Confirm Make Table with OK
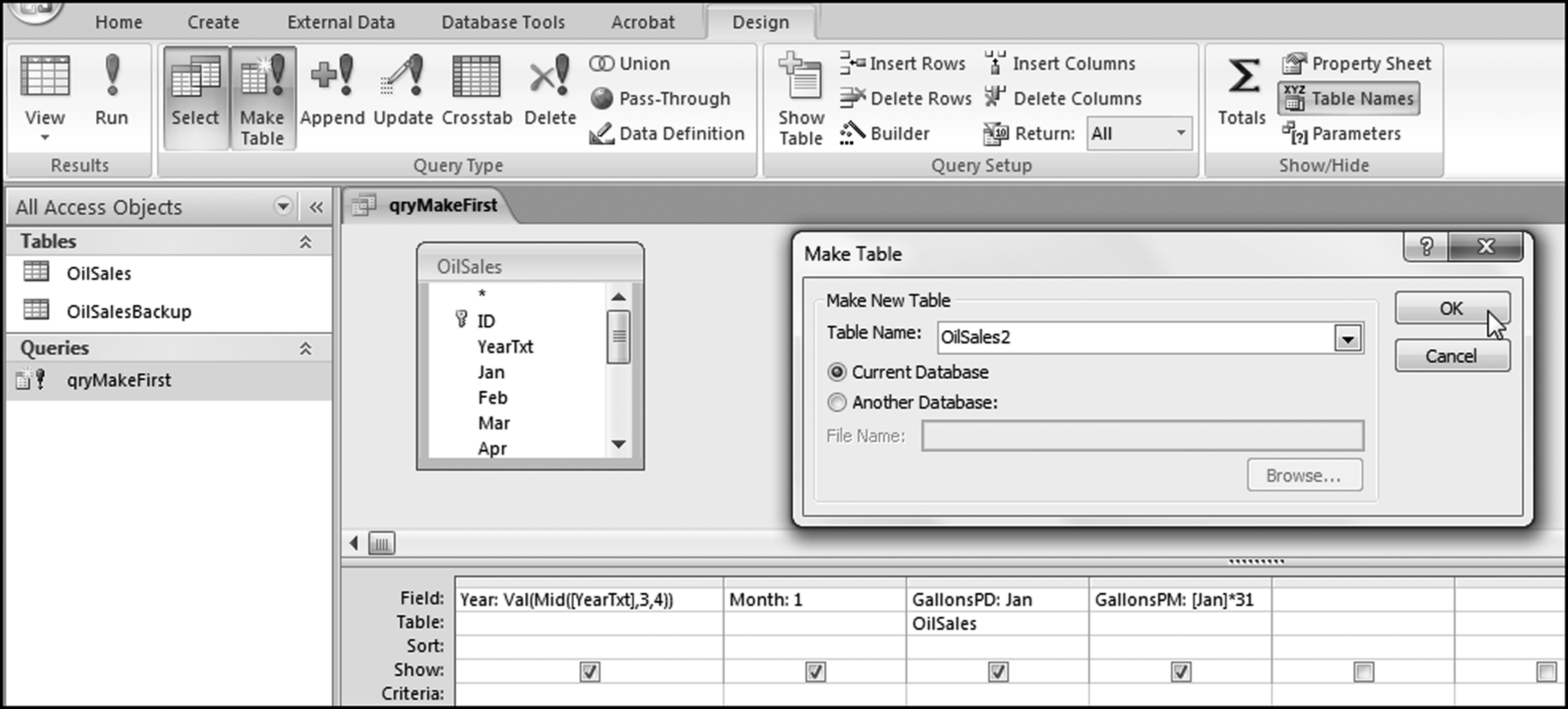The height and width of the screenshot is (709, 1568). pos(1451,308)
